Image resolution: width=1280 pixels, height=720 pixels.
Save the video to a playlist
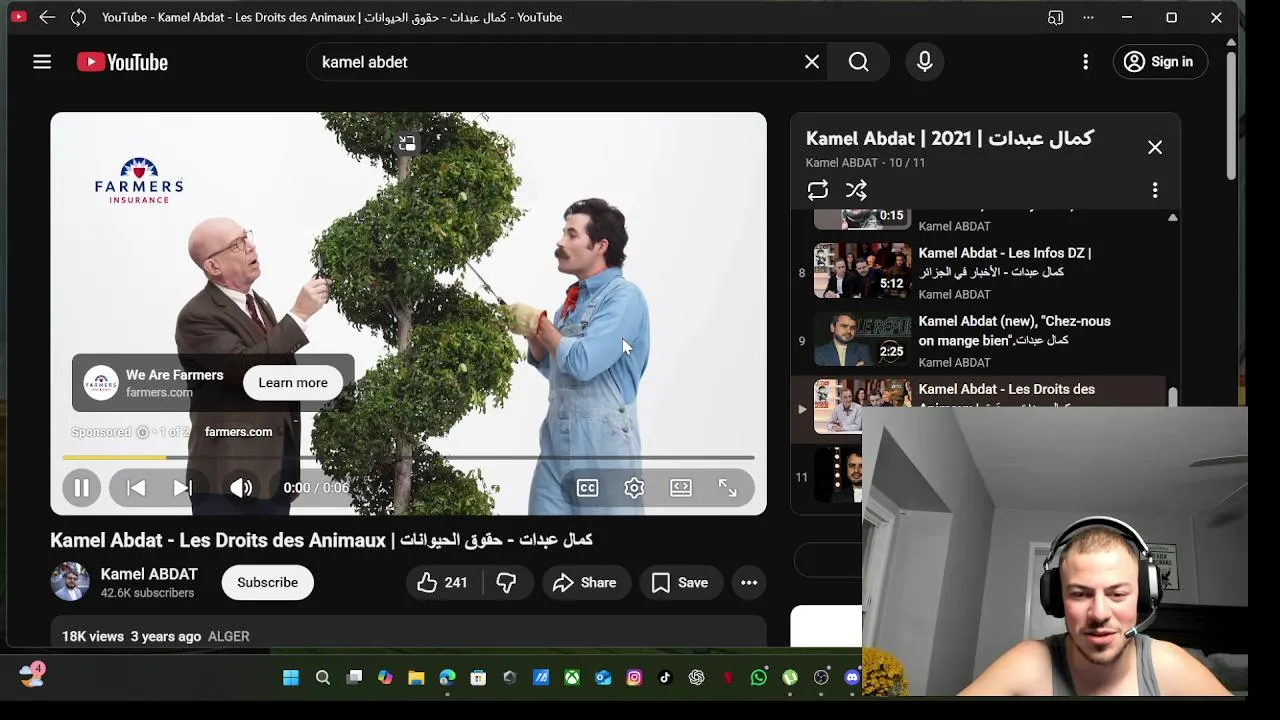[680, 583]
